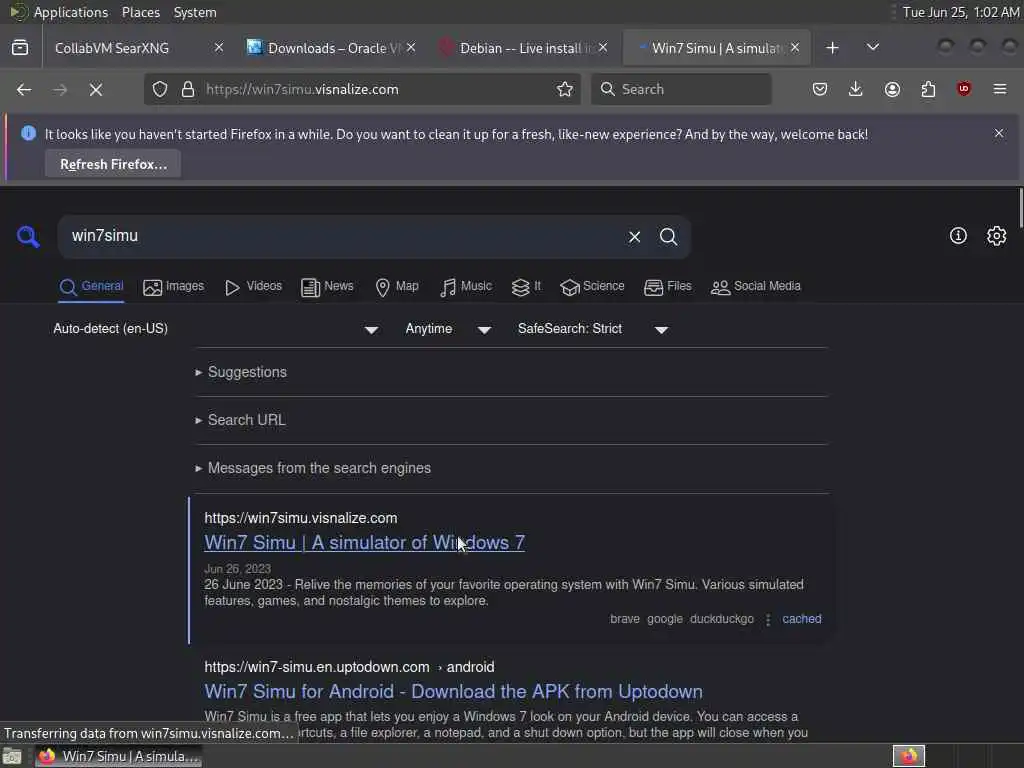Switch to Videos search category

(253, 287)
